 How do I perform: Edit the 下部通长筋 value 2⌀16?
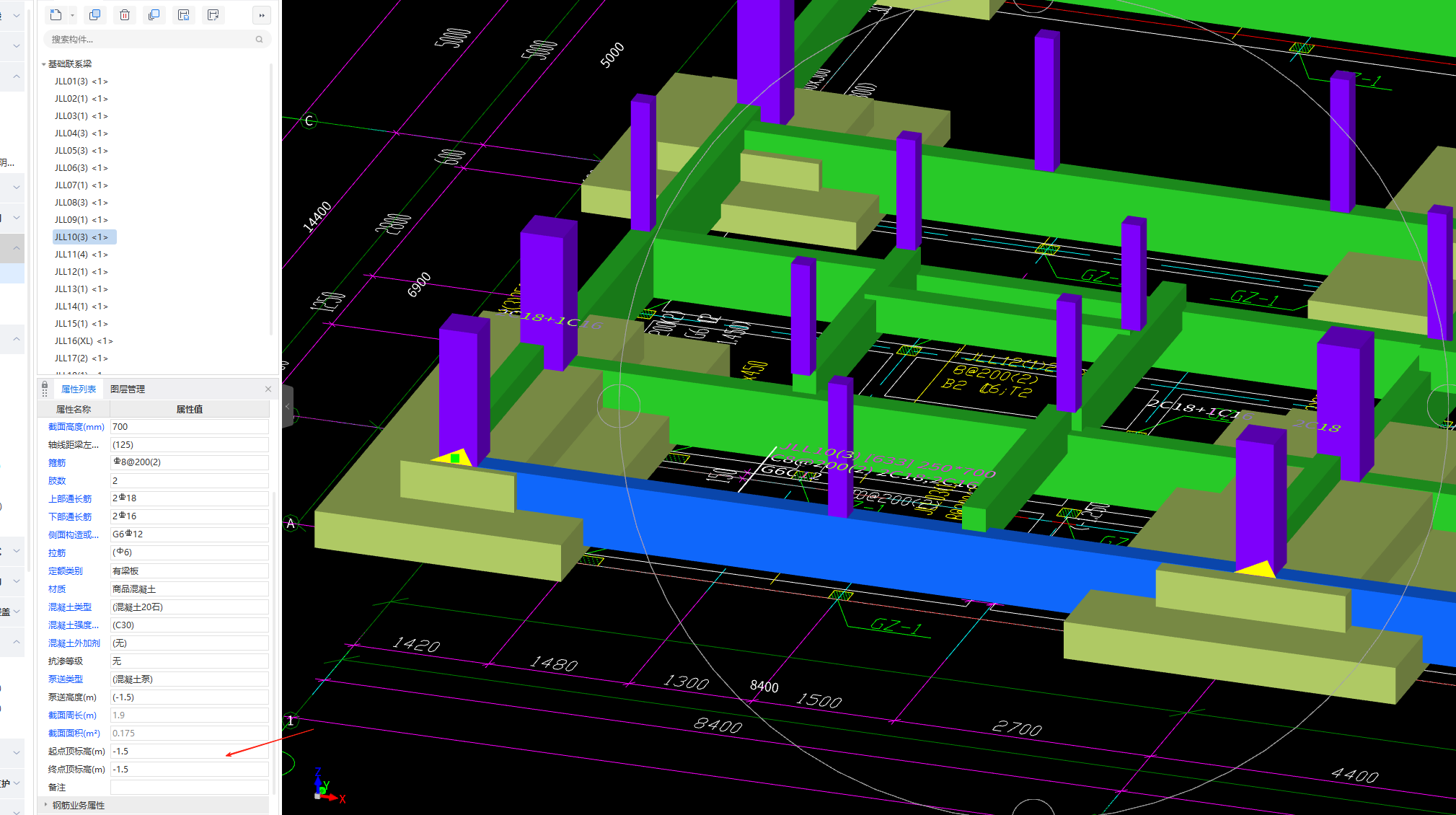point(190,517)
